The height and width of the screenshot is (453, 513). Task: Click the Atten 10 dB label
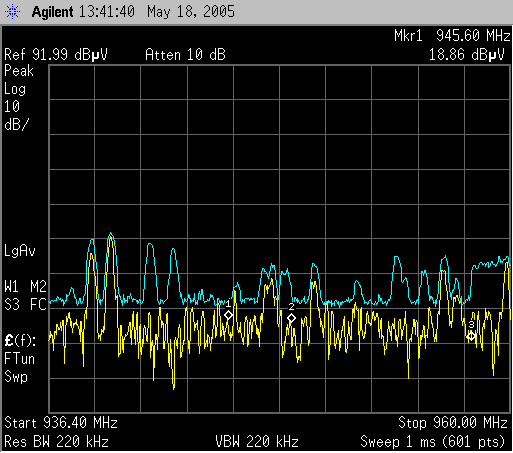(185, 55)
